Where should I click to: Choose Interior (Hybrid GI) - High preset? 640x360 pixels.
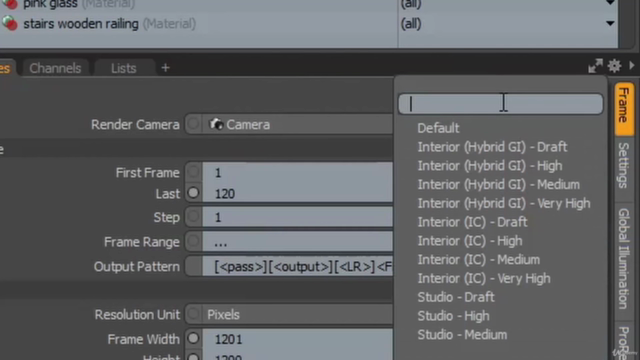490,166
